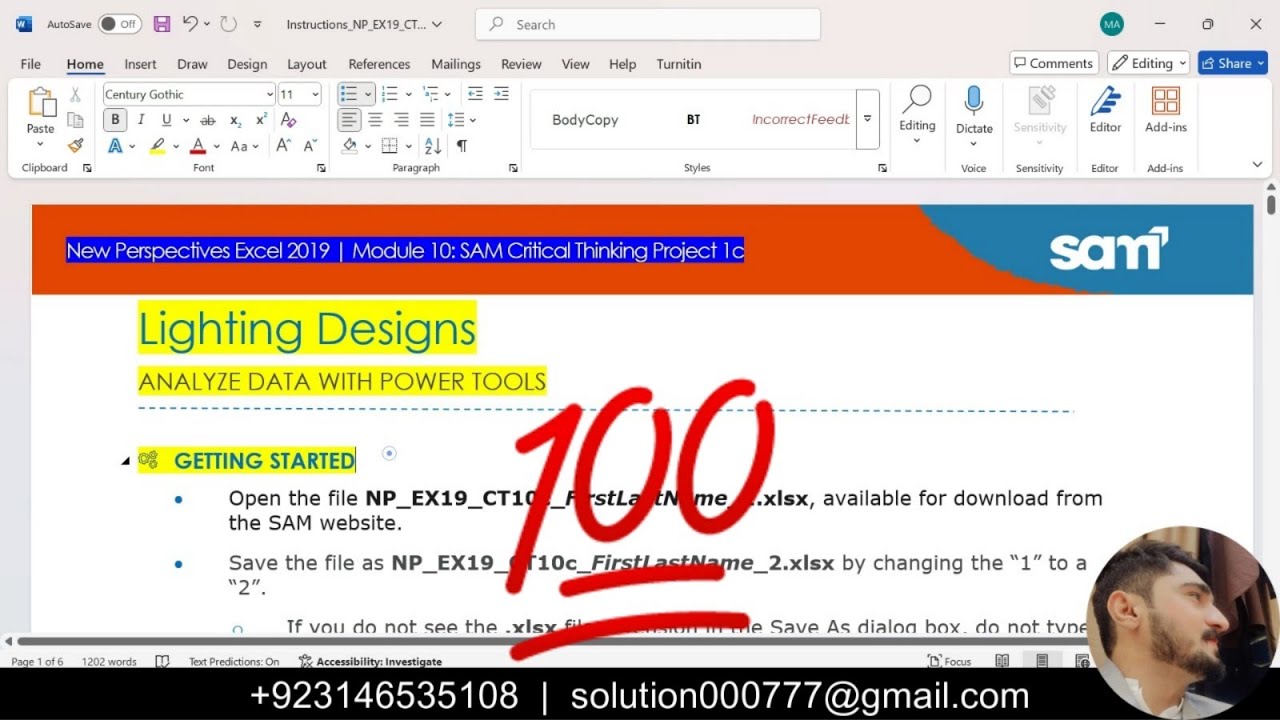Viewport: 1280px width, 720px height.
Task: Collapse the Getting Started heading
Action: tap(125, 461)
